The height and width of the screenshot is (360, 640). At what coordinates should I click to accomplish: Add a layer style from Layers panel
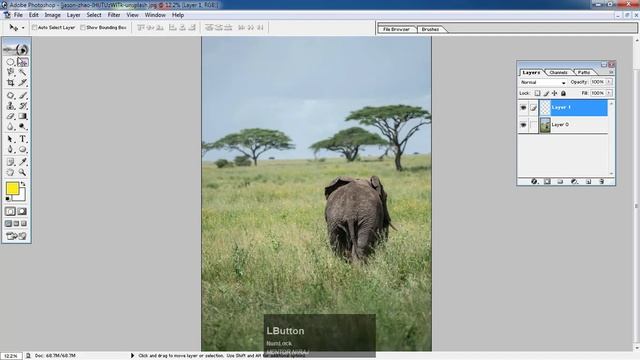(534, 181)
